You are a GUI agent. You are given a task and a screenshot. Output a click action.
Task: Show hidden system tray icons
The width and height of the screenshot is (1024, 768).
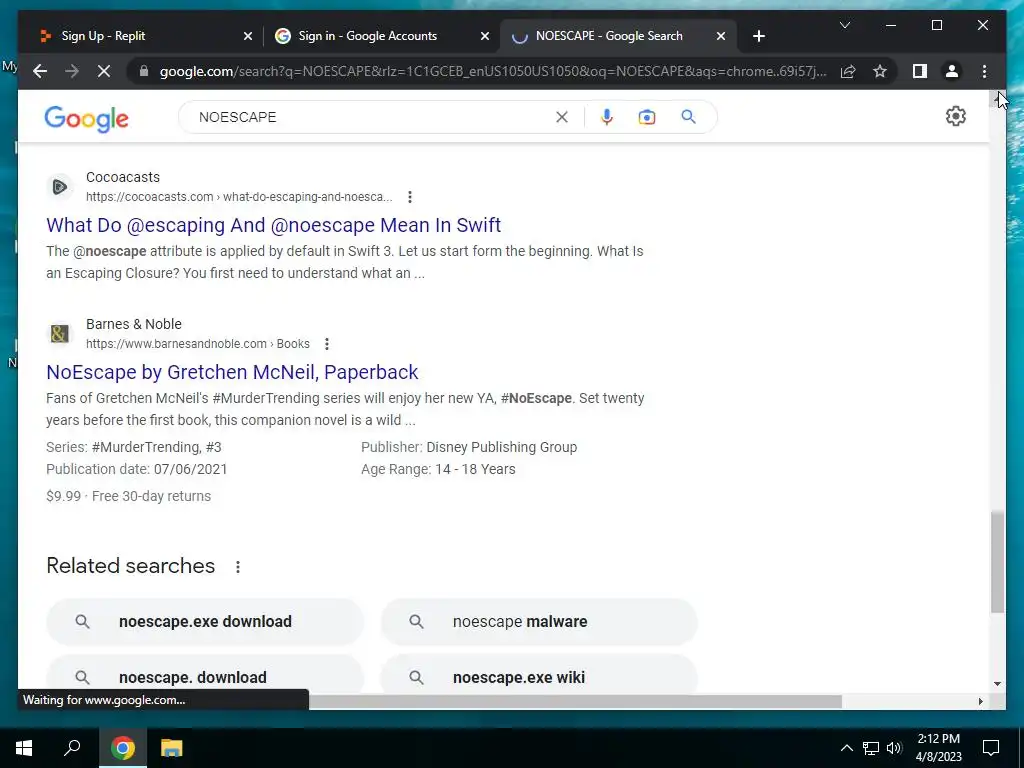[x=846, y=748]
